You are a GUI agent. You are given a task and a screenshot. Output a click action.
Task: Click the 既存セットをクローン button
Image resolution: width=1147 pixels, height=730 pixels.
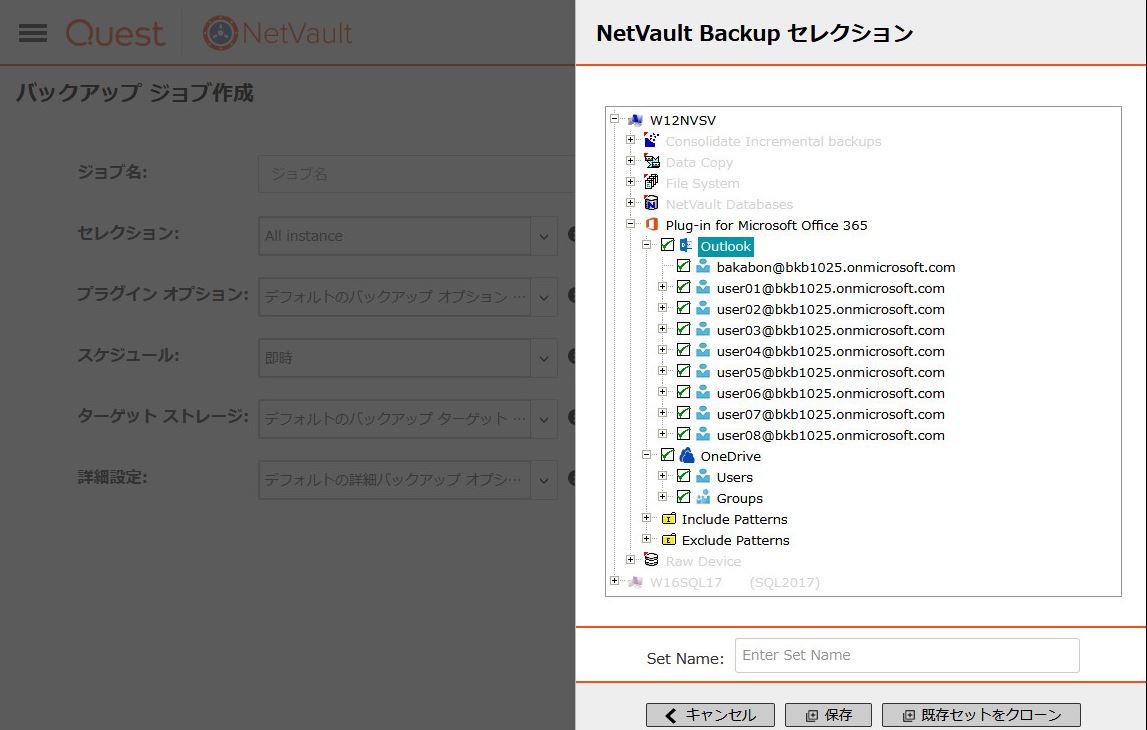[x=981, y=715]
